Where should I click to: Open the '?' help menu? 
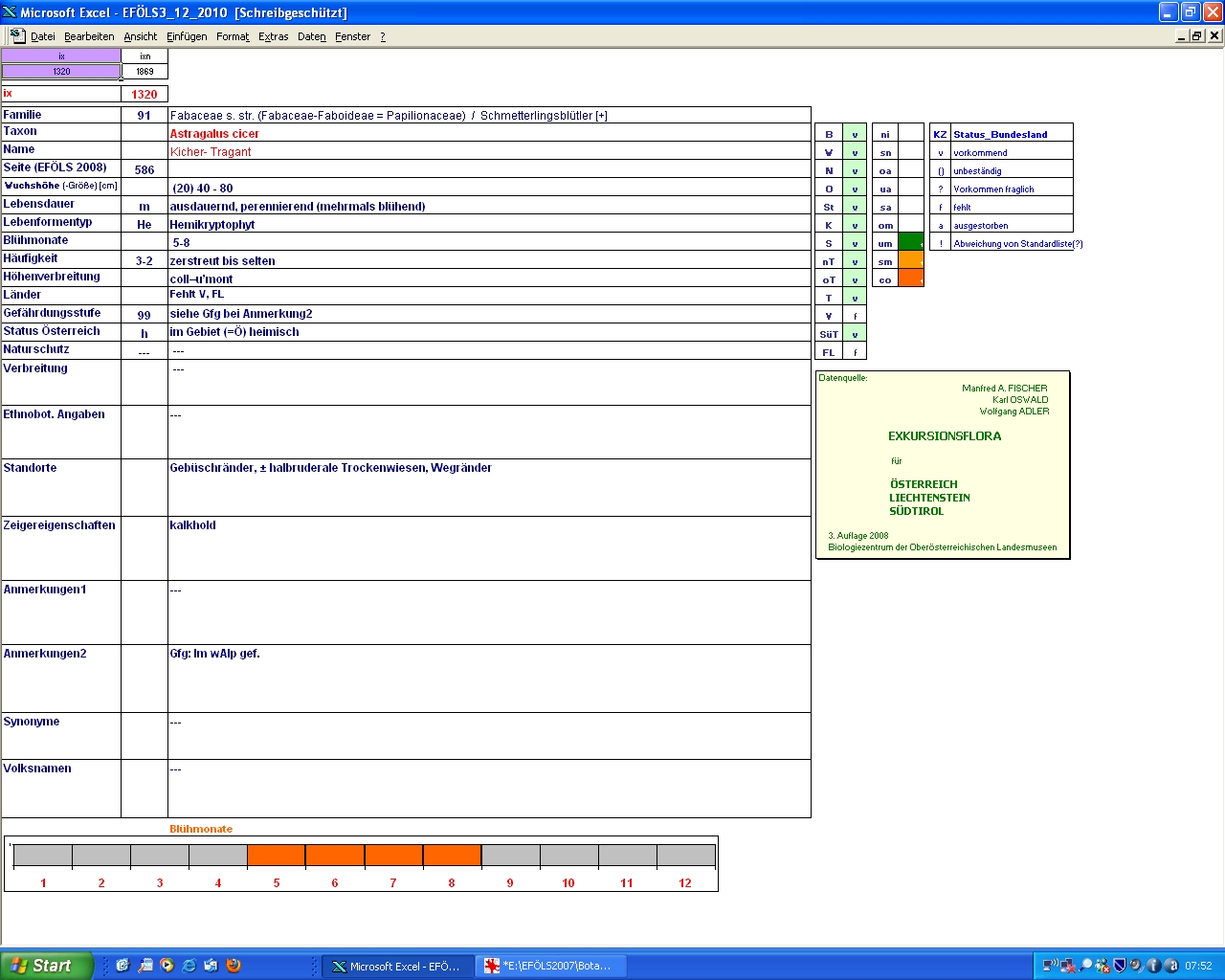(383, 36)
